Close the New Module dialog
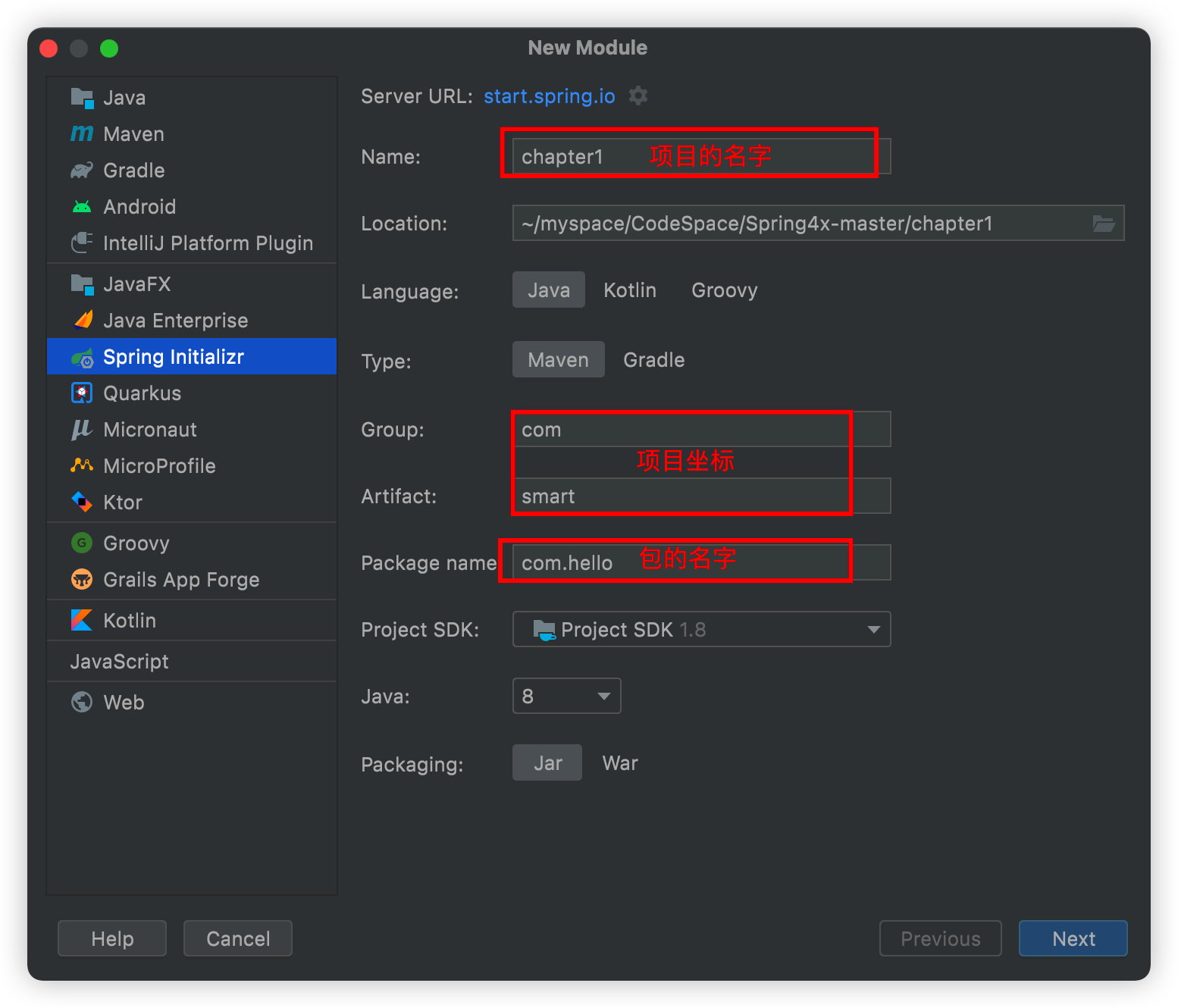 [x=49, y=49]
